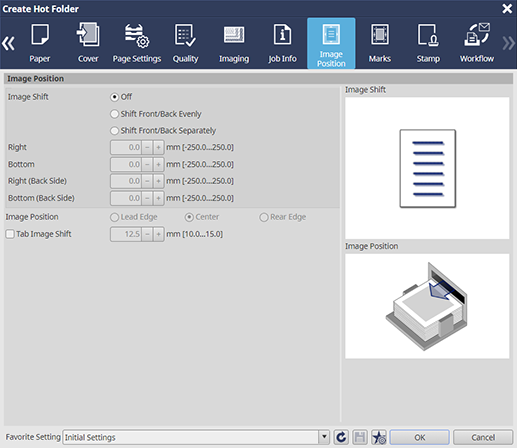This screenshot has height=448, width=517.
Task: Collapse tabs with the left double-chevron
Action: pyautogui.click(x=8, y=43)
